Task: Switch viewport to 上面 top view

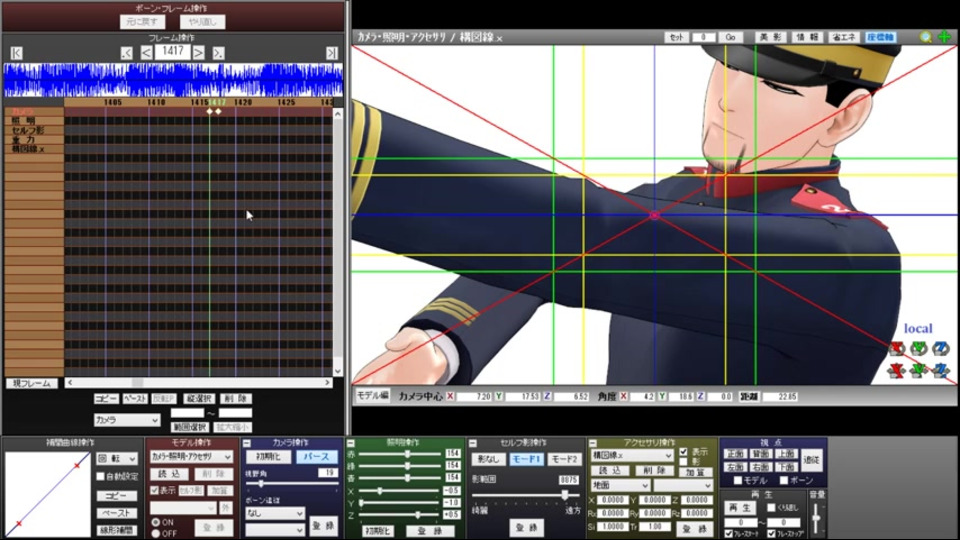Action: pos(786,454)
